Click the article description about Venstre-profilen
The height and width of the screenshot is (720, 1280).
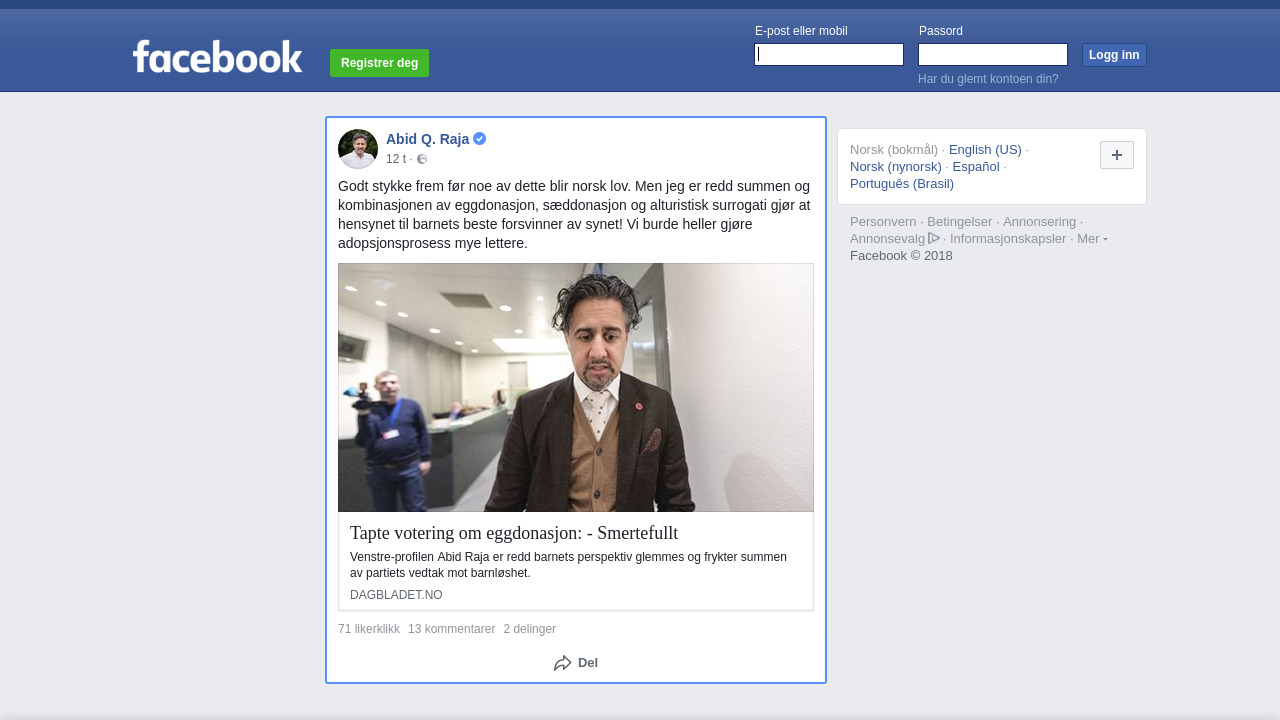click(x=568, y=565)
